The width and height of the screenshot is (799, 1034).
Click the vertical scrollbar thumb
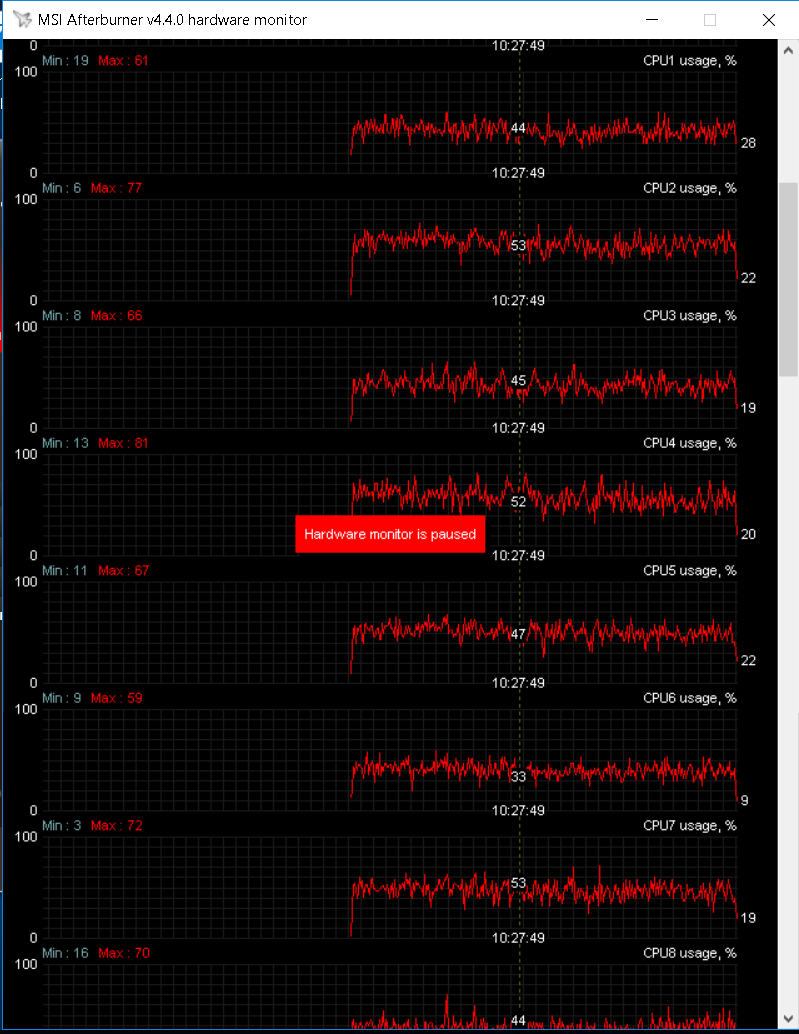point(788,280)
